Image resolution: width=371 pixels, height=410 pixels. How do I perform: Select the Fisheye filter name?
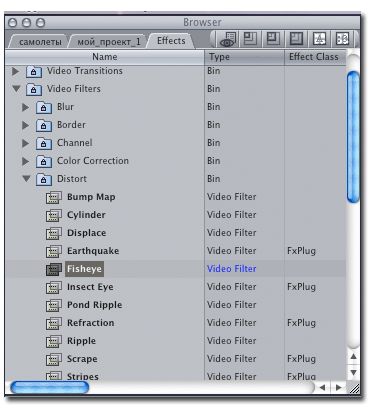(x=84, y=269)
